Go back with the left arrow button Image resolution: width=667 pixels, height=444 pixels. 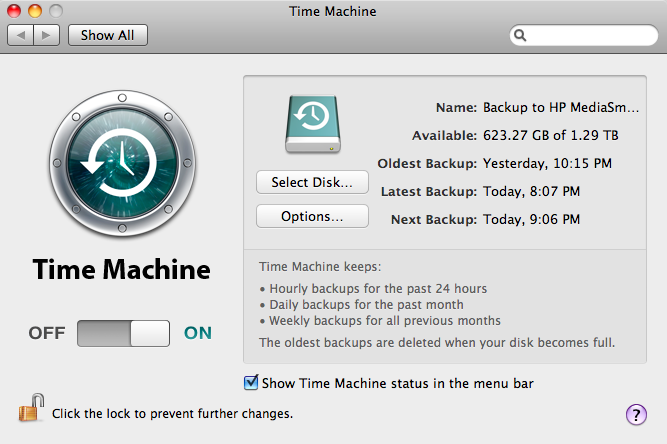click(x=20, y=35)
